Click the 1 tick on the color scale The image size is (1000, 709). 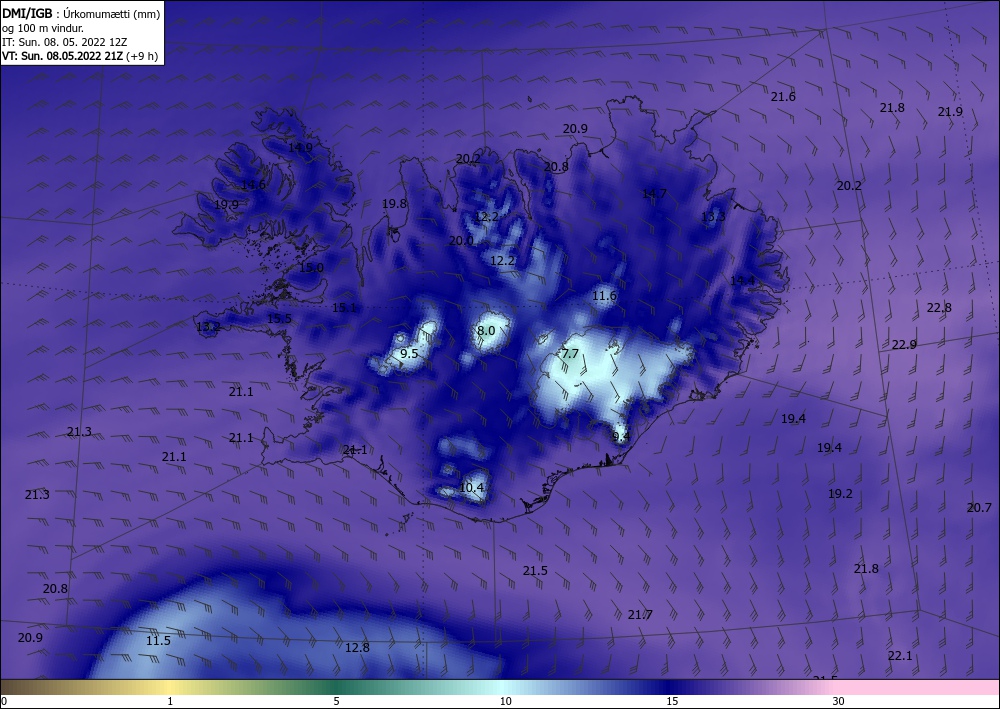tap(170, 702)
